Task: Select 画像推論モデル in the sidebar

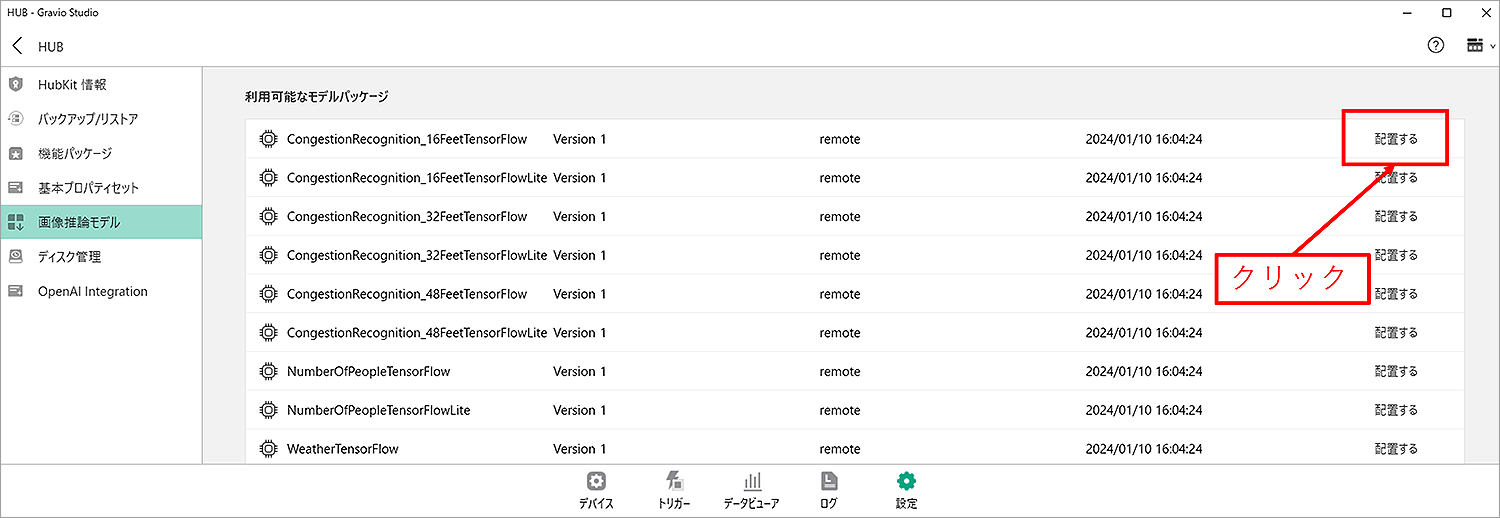Action: (x=101, y=222)
